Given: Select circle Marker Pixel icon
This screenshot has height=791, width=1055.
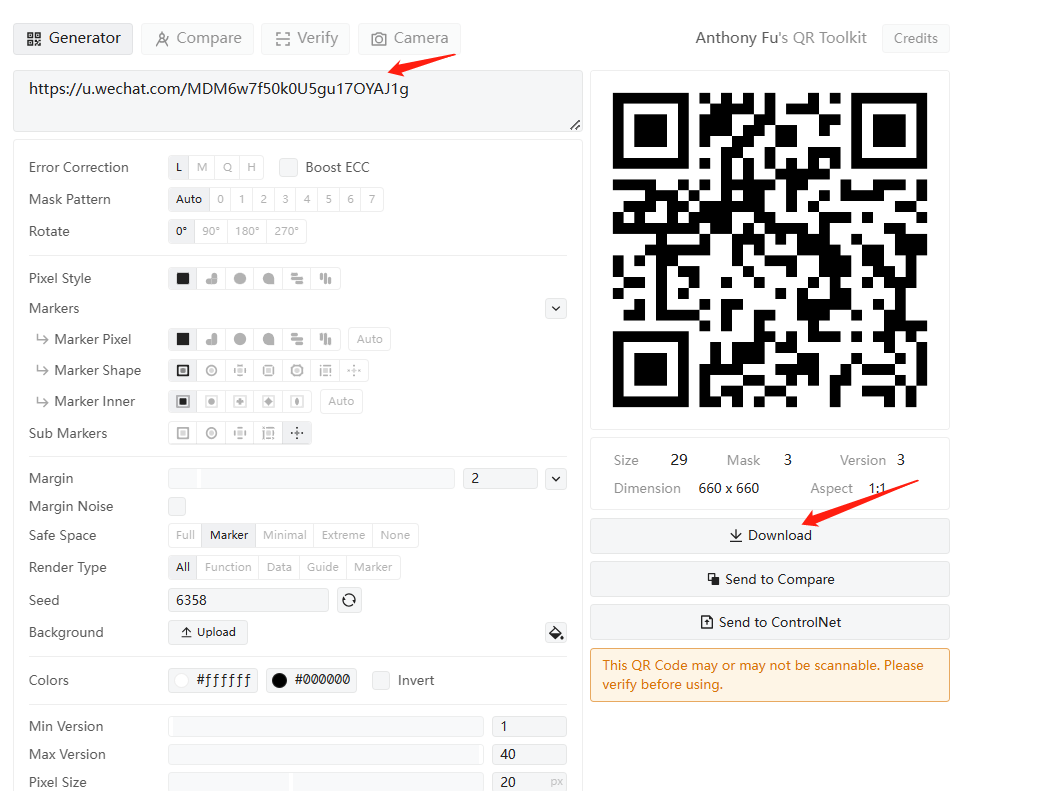Looking at the screenshot, I should (x=240, y=339).
